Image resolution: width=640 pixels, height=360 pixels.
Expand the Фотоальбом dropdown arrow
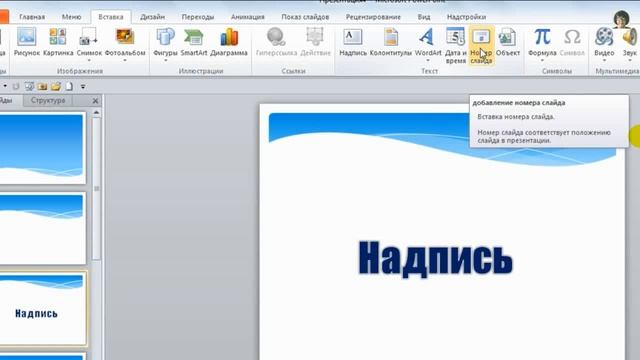click(125, 60)
